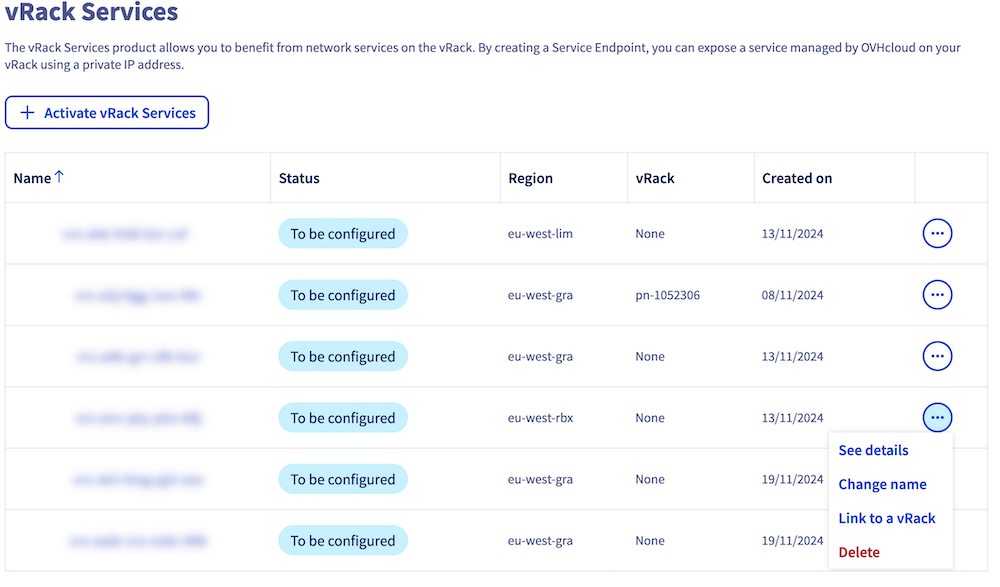
Task: Click the Region column header
Action: 530,178
